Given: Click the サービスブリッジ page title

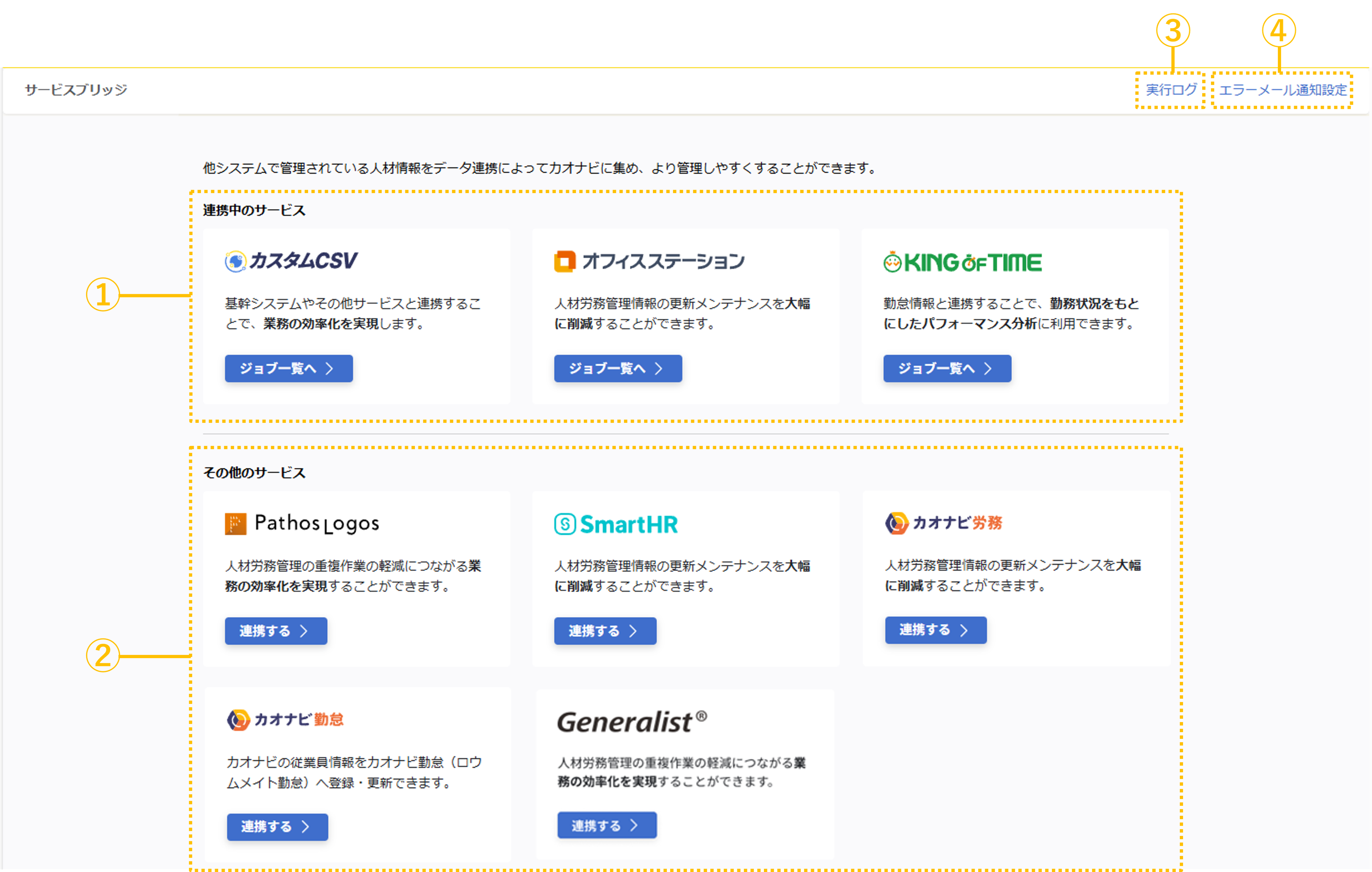Looking at the screenshot, I should pyautogui.click(x=76, y=89).
